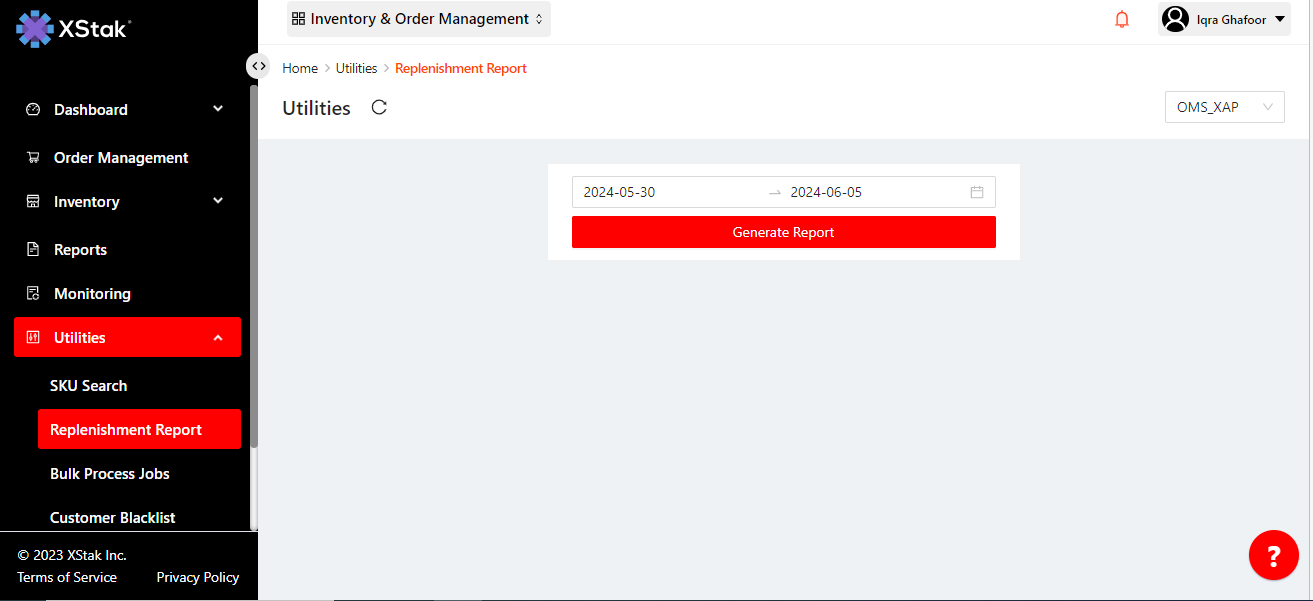Select Bulk Process Jobs menu item
This screenshot has height=601, width=1313.
coord(110,474)
